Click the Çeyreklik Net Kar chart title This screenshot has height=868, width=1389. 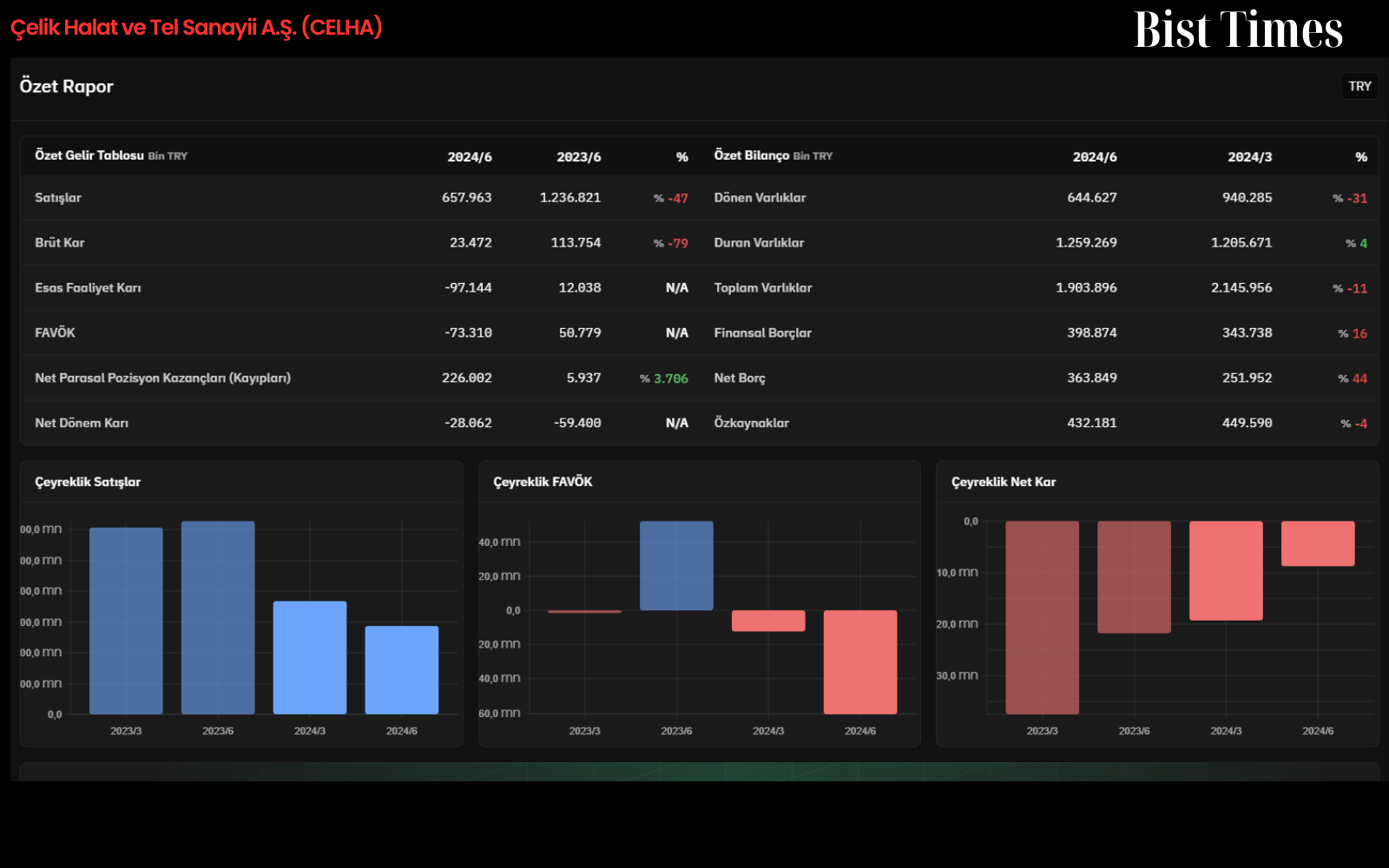coord(1004,482)
